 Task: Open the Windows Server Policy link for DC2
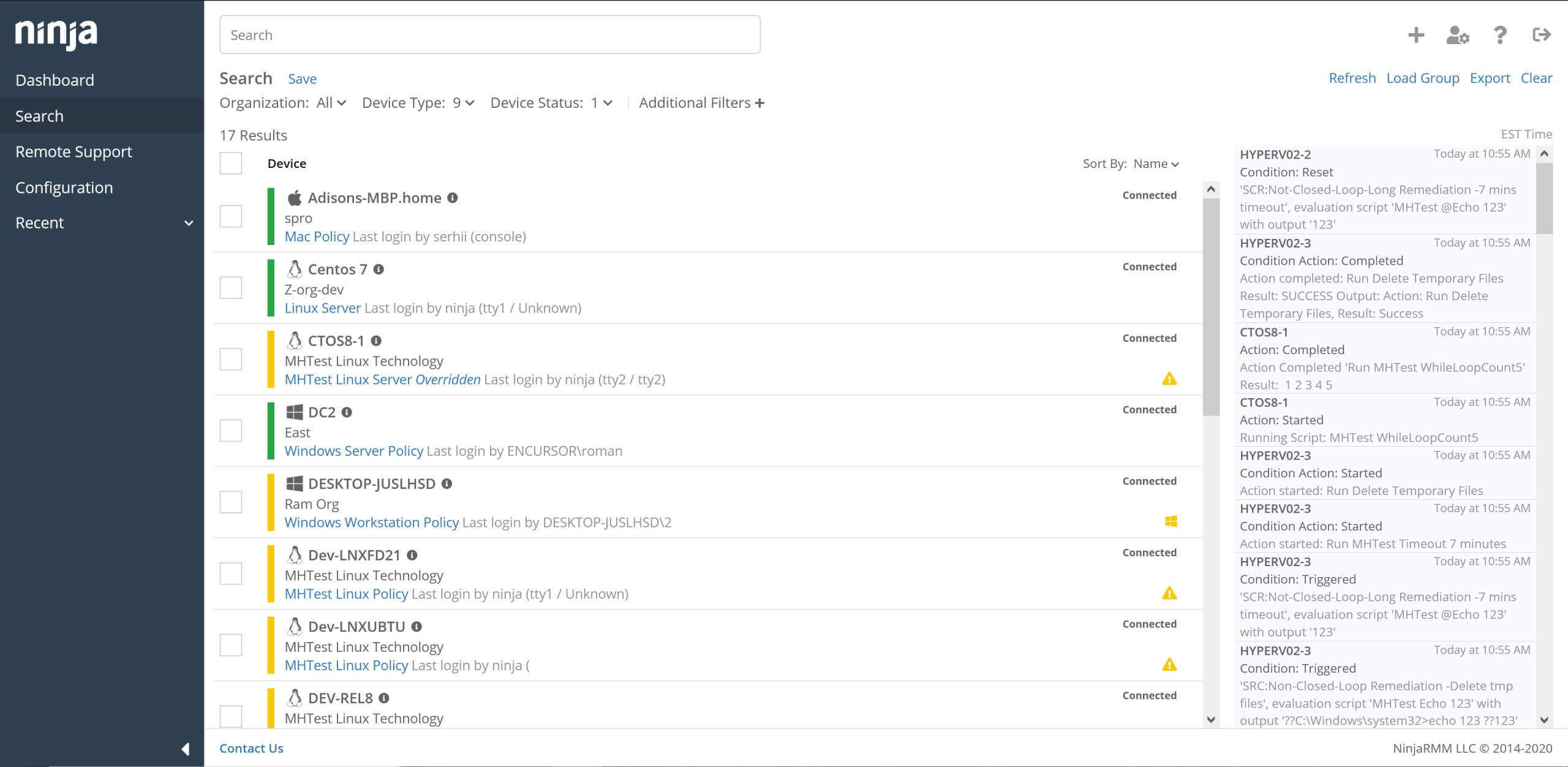pyautogui.click(x=354, y=451)
